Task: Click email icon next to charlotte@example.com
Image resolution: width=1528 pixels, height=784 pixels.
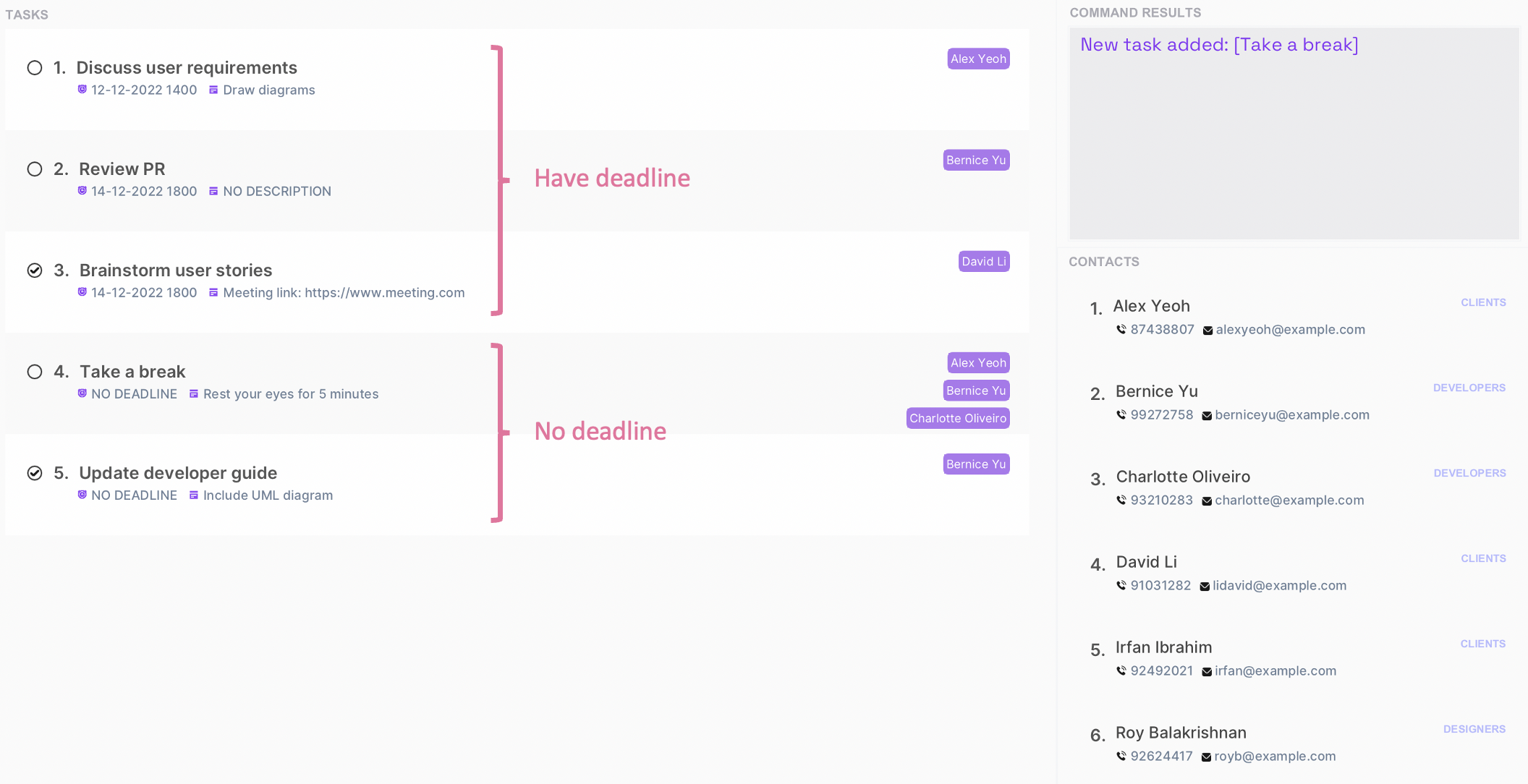Action: 1207,501
